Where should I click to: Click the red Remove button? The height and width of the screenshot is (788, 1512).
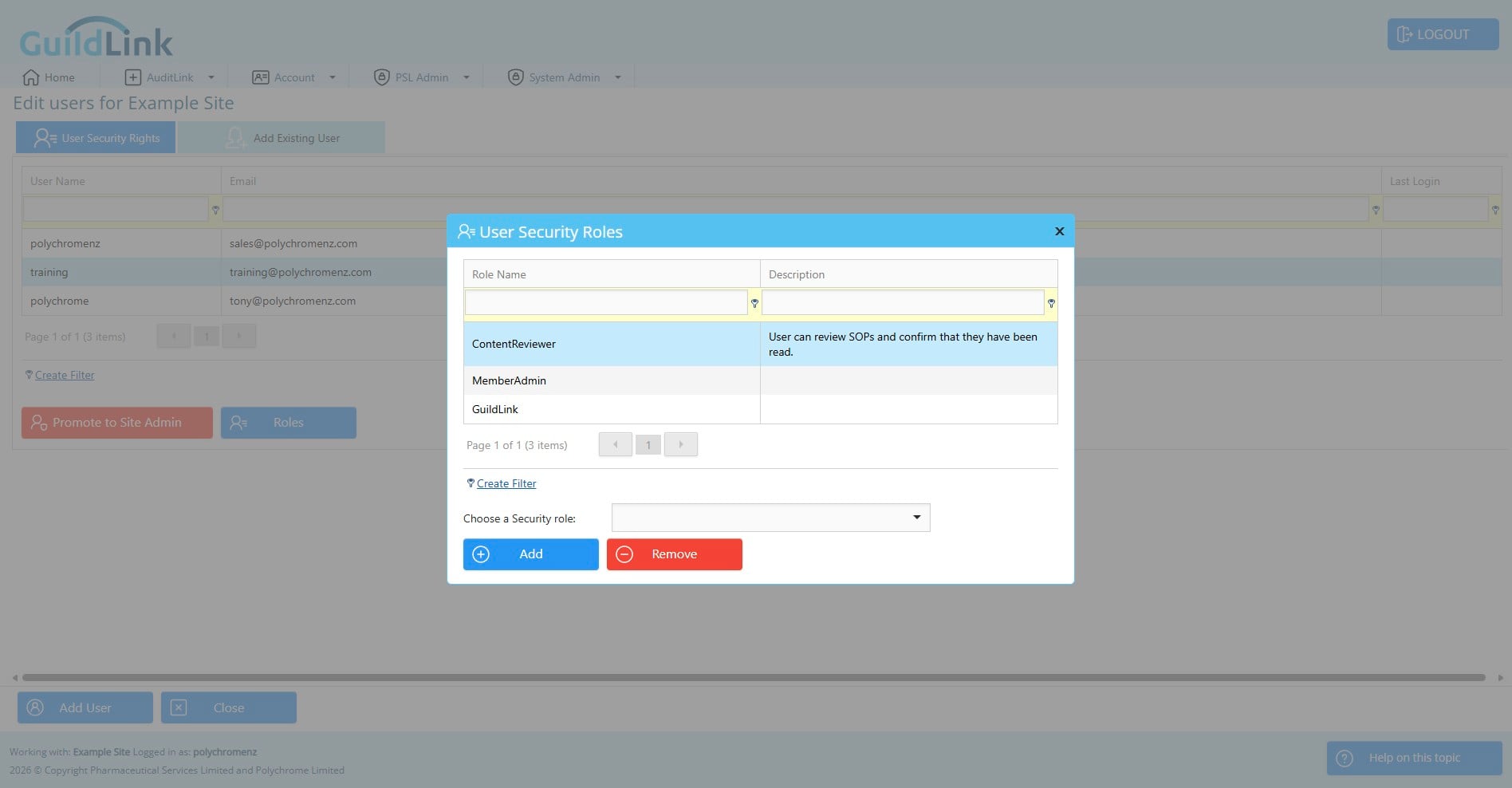[x=675, y=554]
